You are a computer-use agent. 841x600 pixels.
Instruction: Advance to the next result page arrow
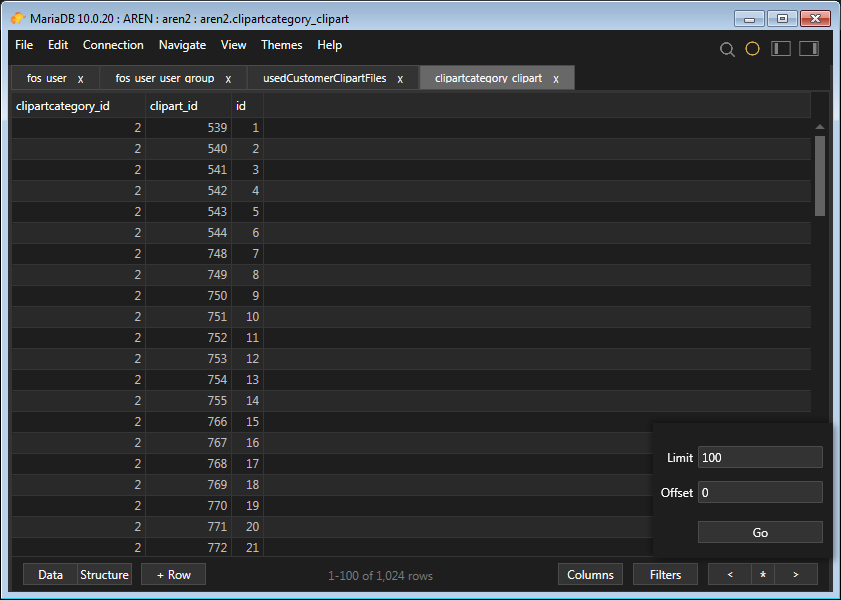point(797,574)
